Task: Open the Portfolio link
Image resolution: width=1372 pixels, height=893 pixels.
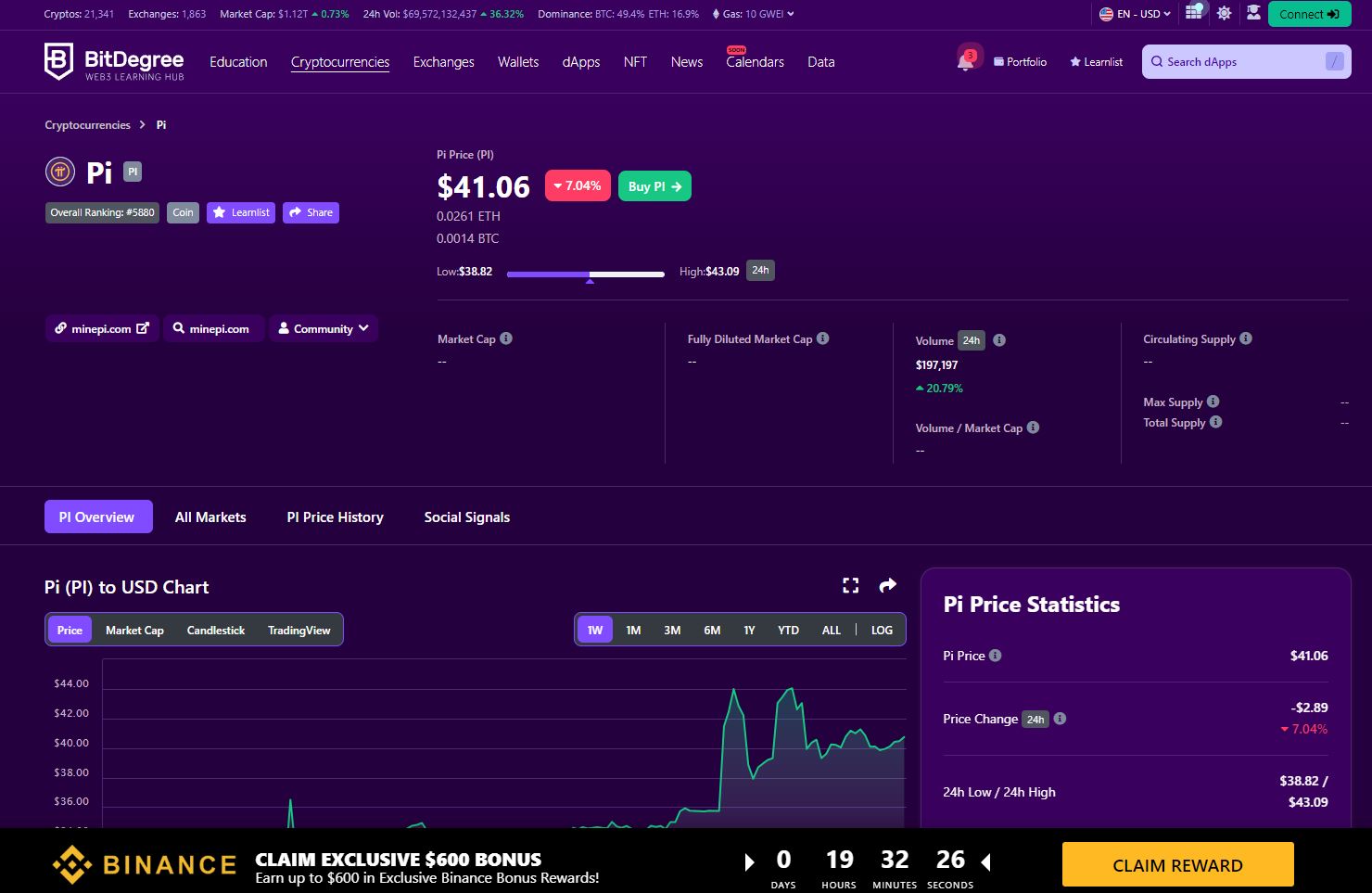Action: pyautogui.click(x=1020, y=62)
